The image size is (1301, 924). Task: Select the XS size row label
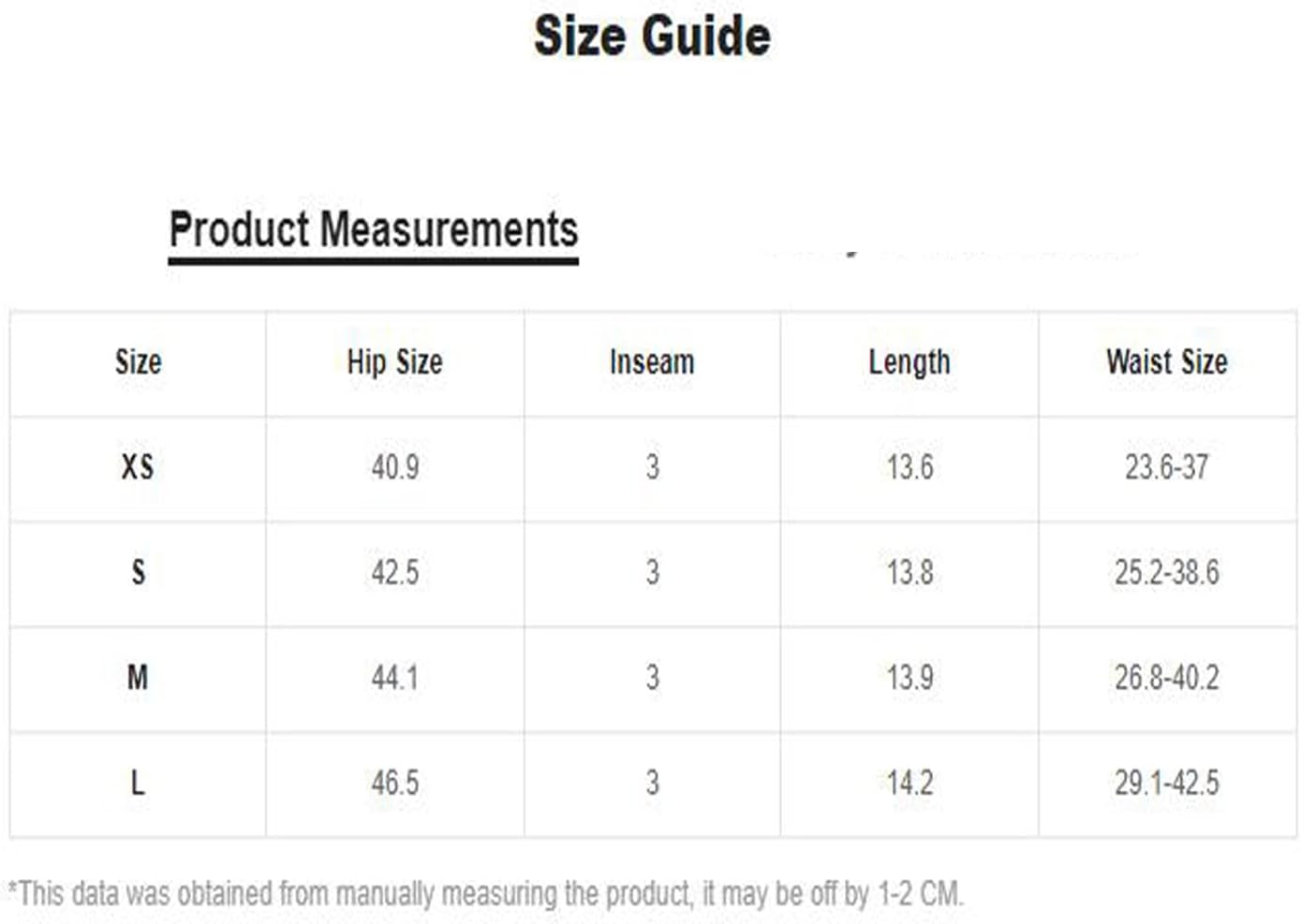tap(138, 466)
